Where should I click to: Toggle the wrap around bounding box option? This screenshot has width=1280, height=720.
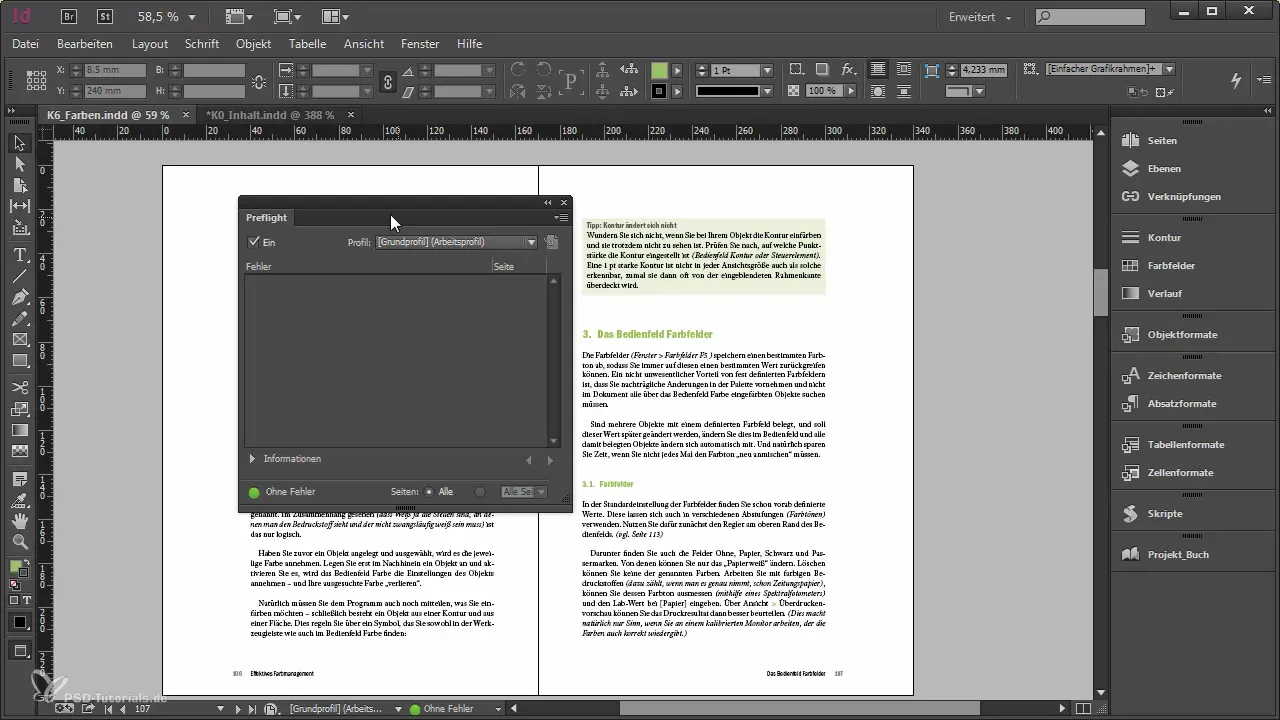[904, 70]
